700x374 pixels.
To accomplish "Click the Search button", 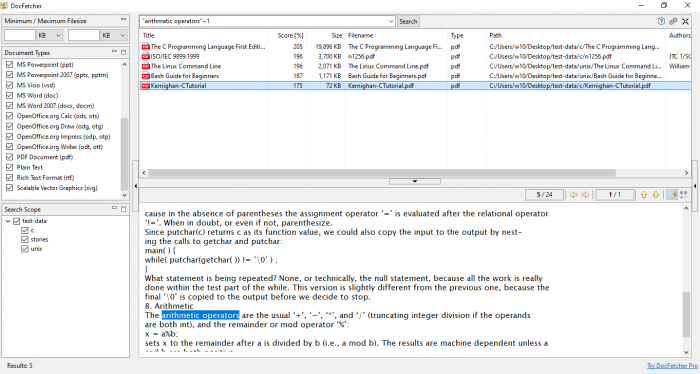I will tap(408, 21).
